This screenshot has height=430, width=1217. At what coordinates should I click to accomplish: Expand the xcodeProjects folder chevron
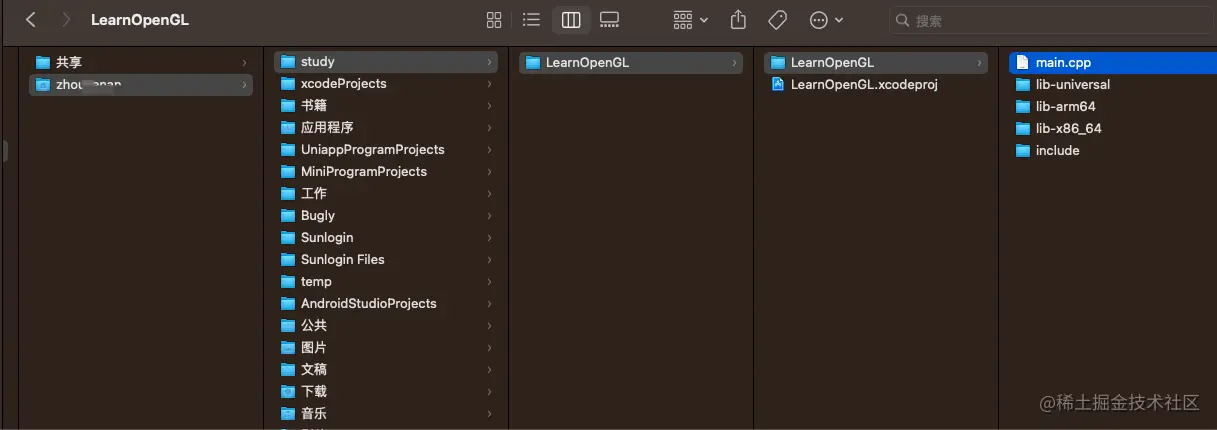490,84
